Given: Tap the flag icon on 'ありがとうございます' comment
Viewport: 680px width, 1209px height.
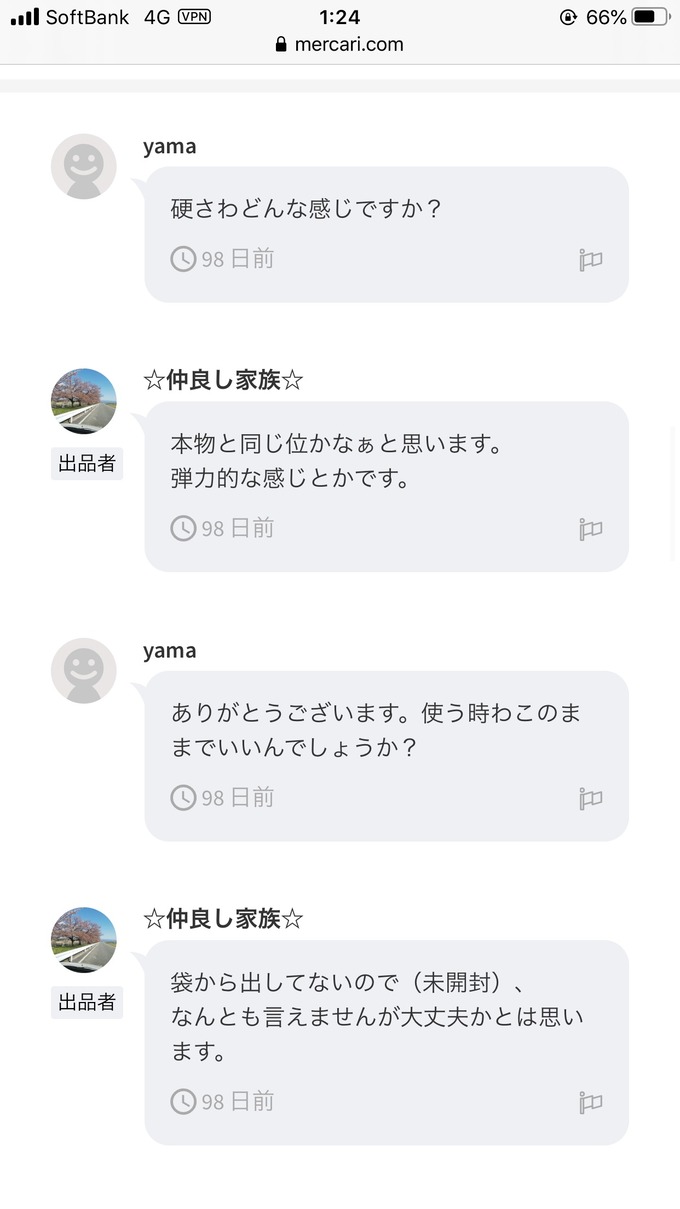Looking at the screenshot, I should (x=590, y=798).
